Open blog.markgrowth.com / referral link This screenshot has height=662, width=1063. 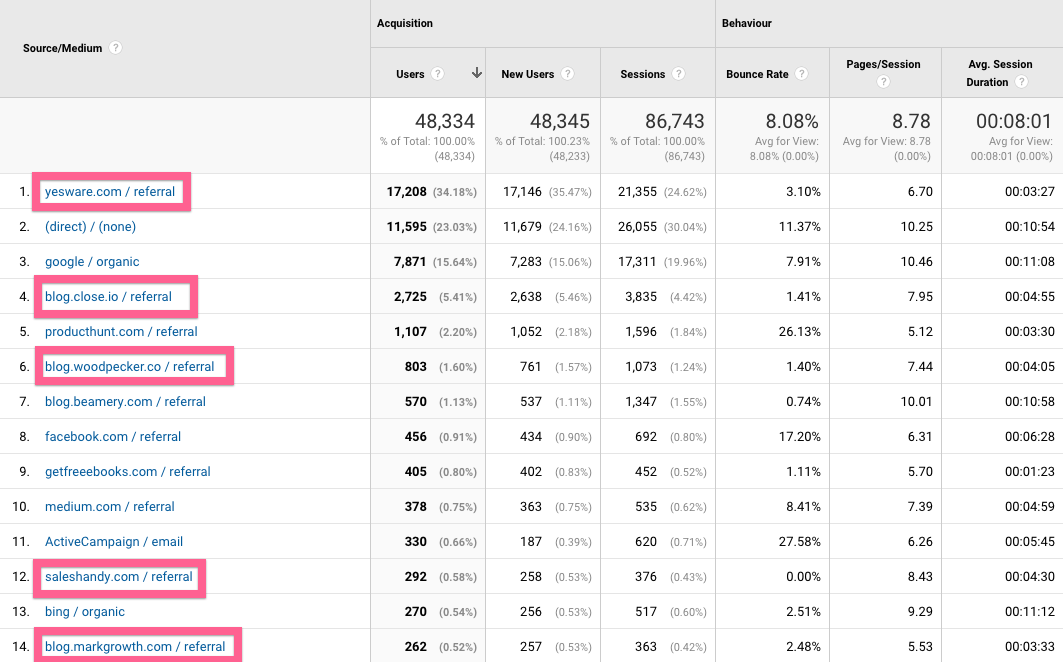135,646
